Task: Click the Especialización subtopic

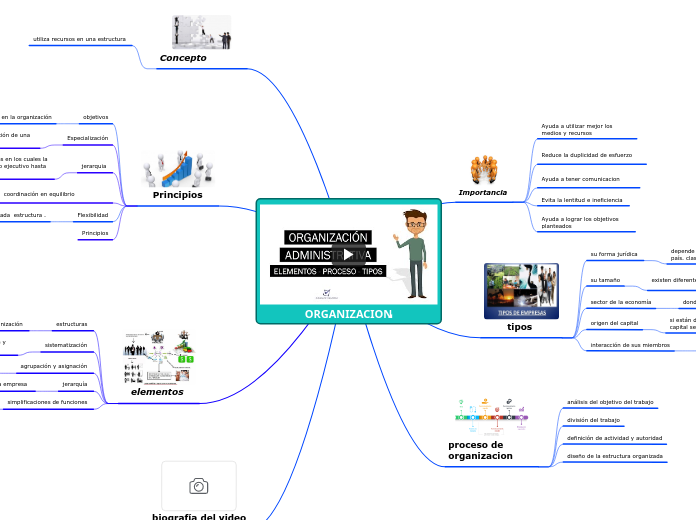Action: [x=87, y=138]
